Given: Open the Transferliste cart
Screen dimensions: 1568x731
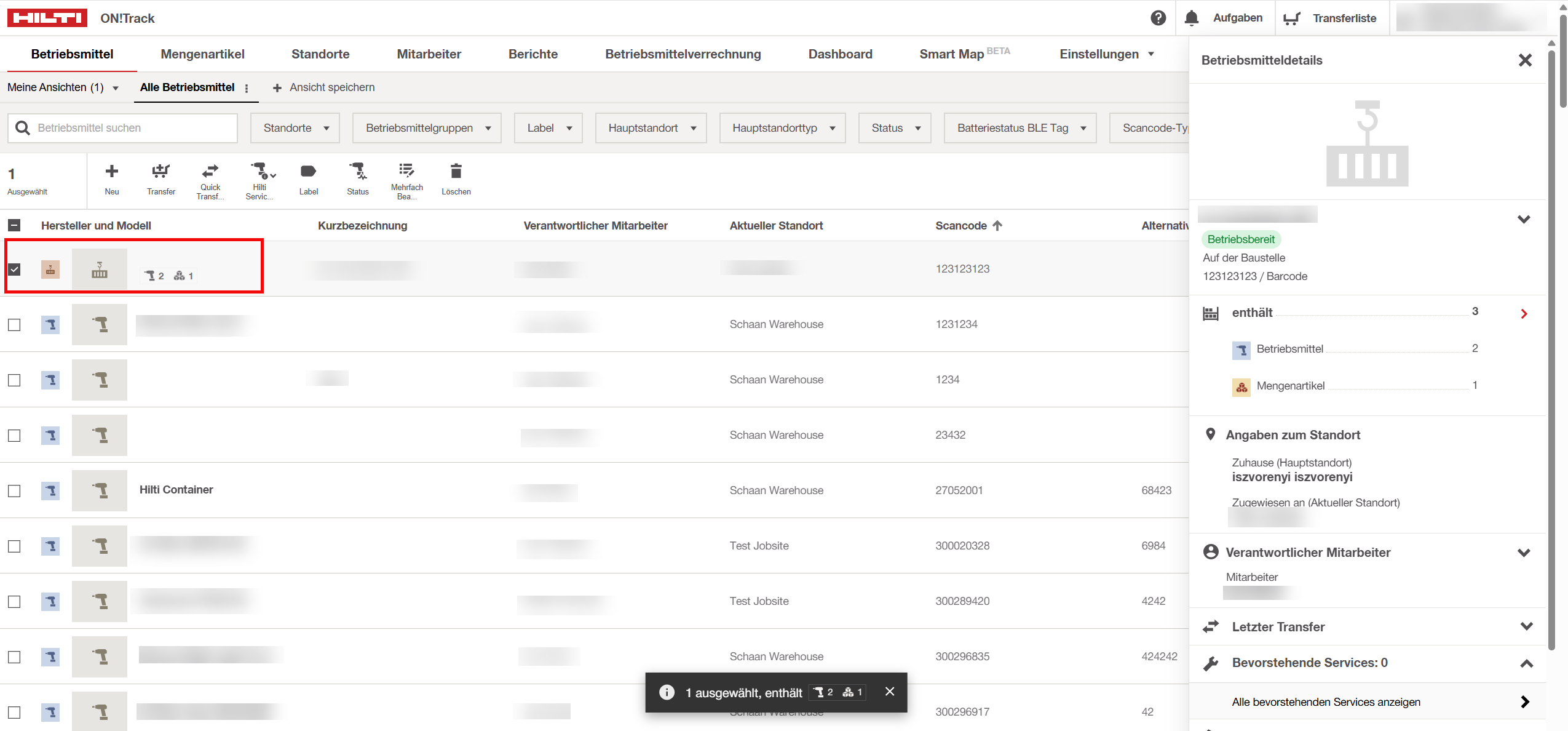Looking at the screenshot, I should click(x=1291, y=18).
